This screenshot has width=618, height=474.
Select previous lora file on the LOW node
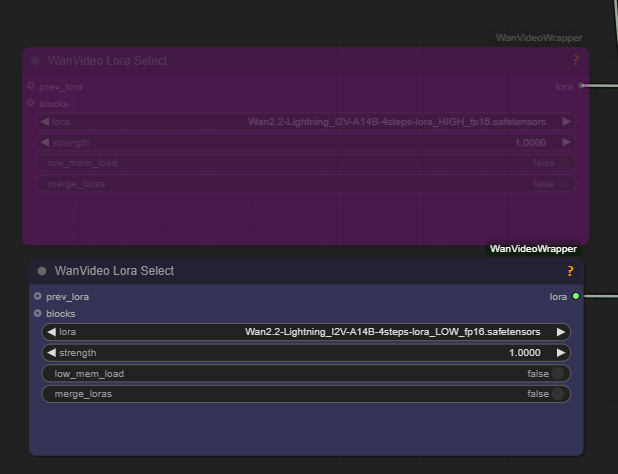click(x=52, y=332)
